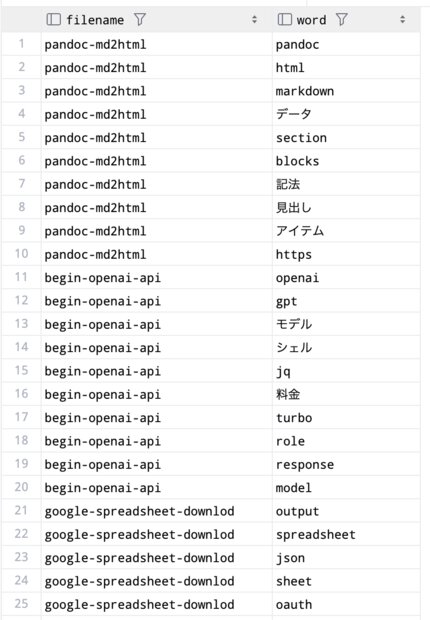Select row number 11

21,277
